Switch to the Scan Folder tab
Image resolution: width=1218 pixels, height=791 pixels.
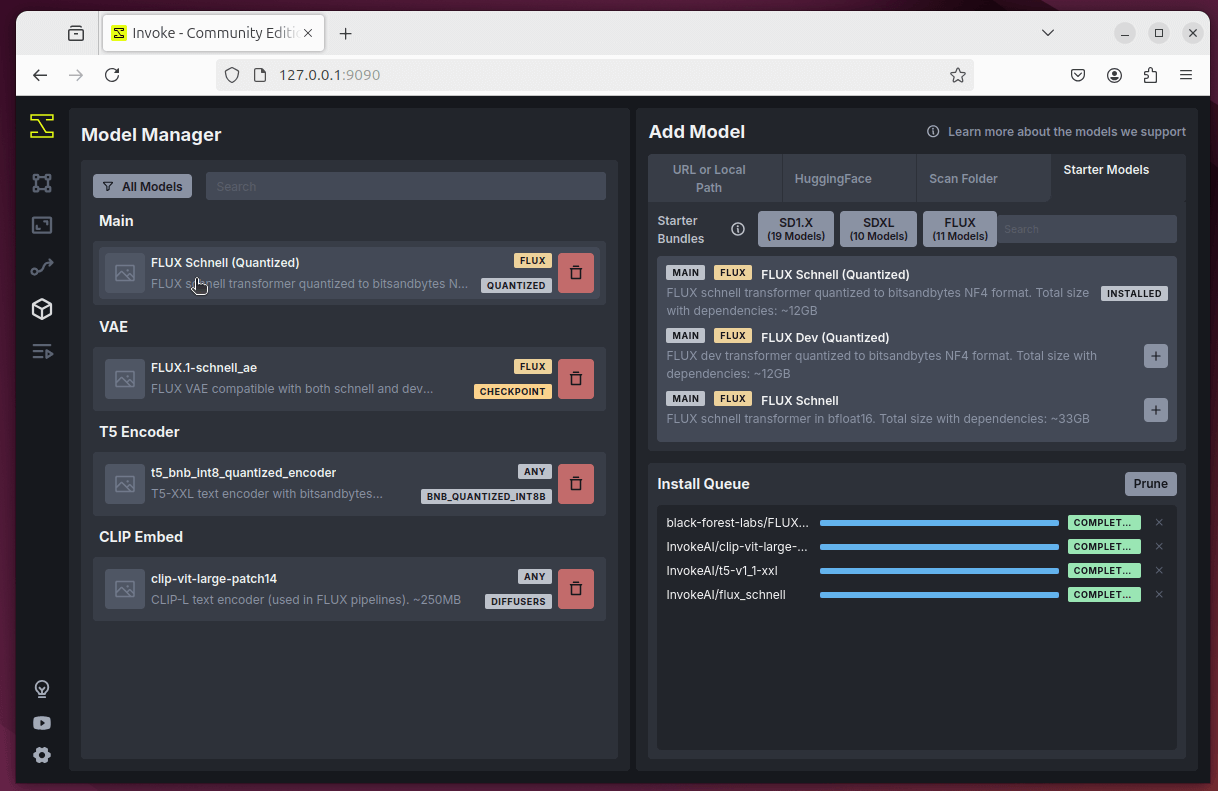983,178
